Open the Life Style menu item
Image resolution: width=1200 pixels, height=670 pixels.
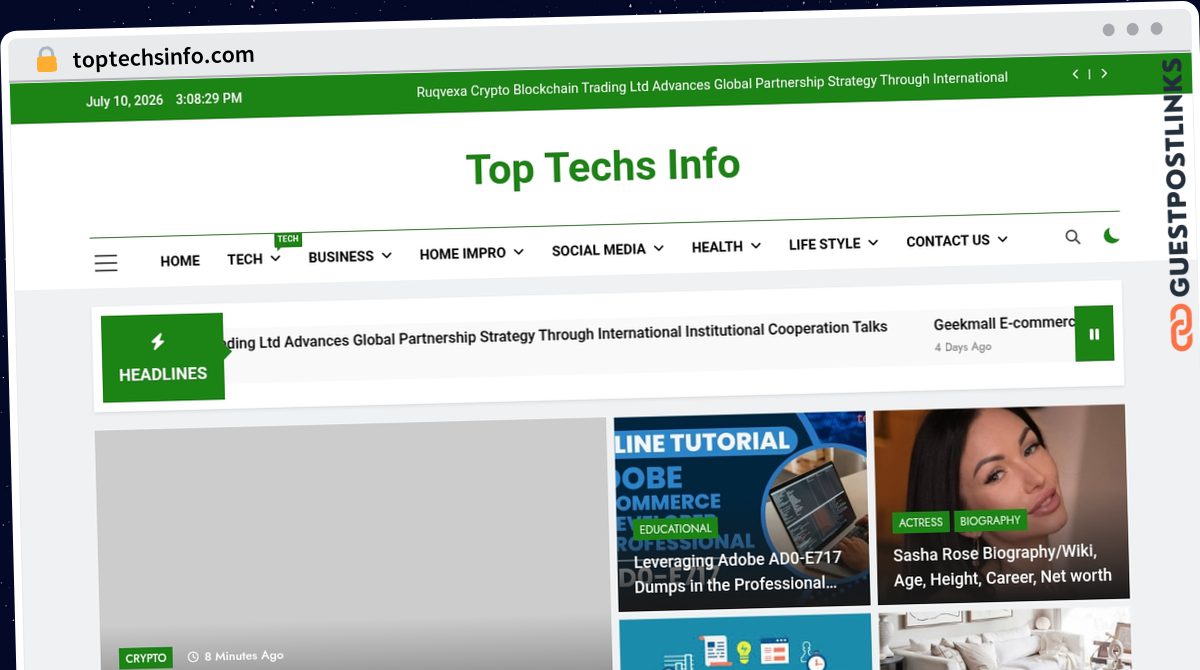[x=825, y=244]
